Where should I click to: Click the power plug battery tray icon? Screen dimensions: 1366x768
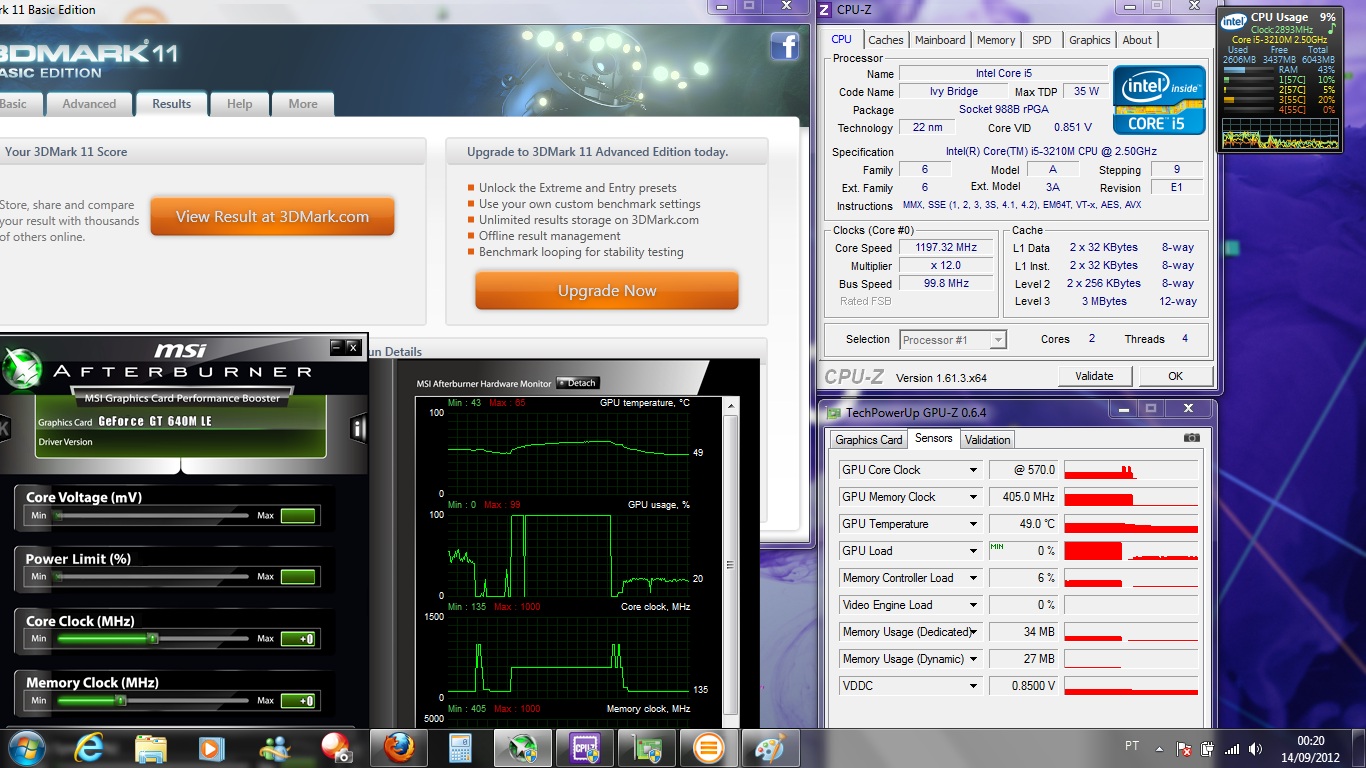[x=1208, y=748]
